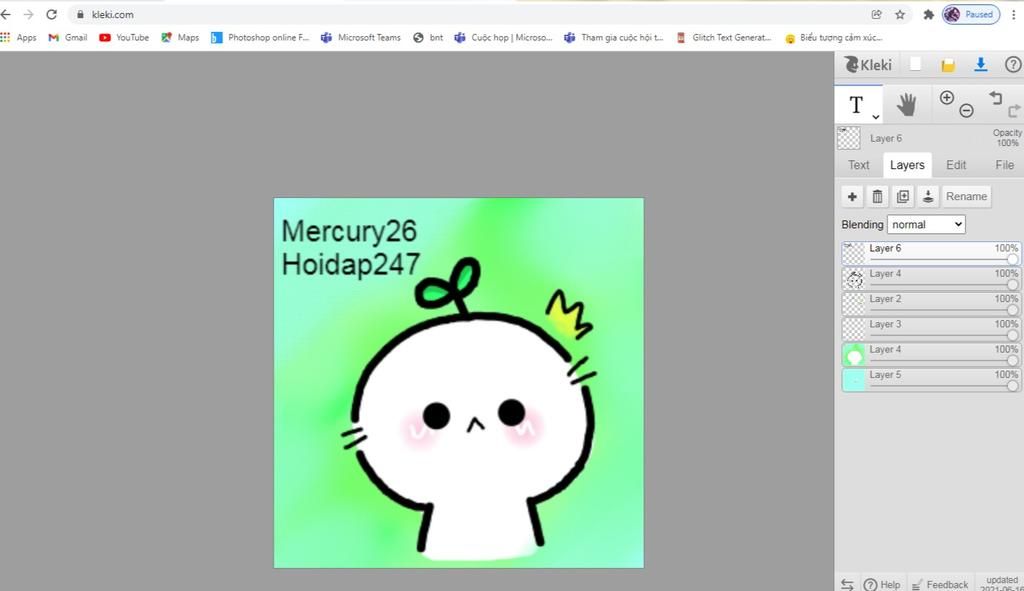Select Layer 3 in the layers list
1024x591 pixels.
[x=931, y=328]
